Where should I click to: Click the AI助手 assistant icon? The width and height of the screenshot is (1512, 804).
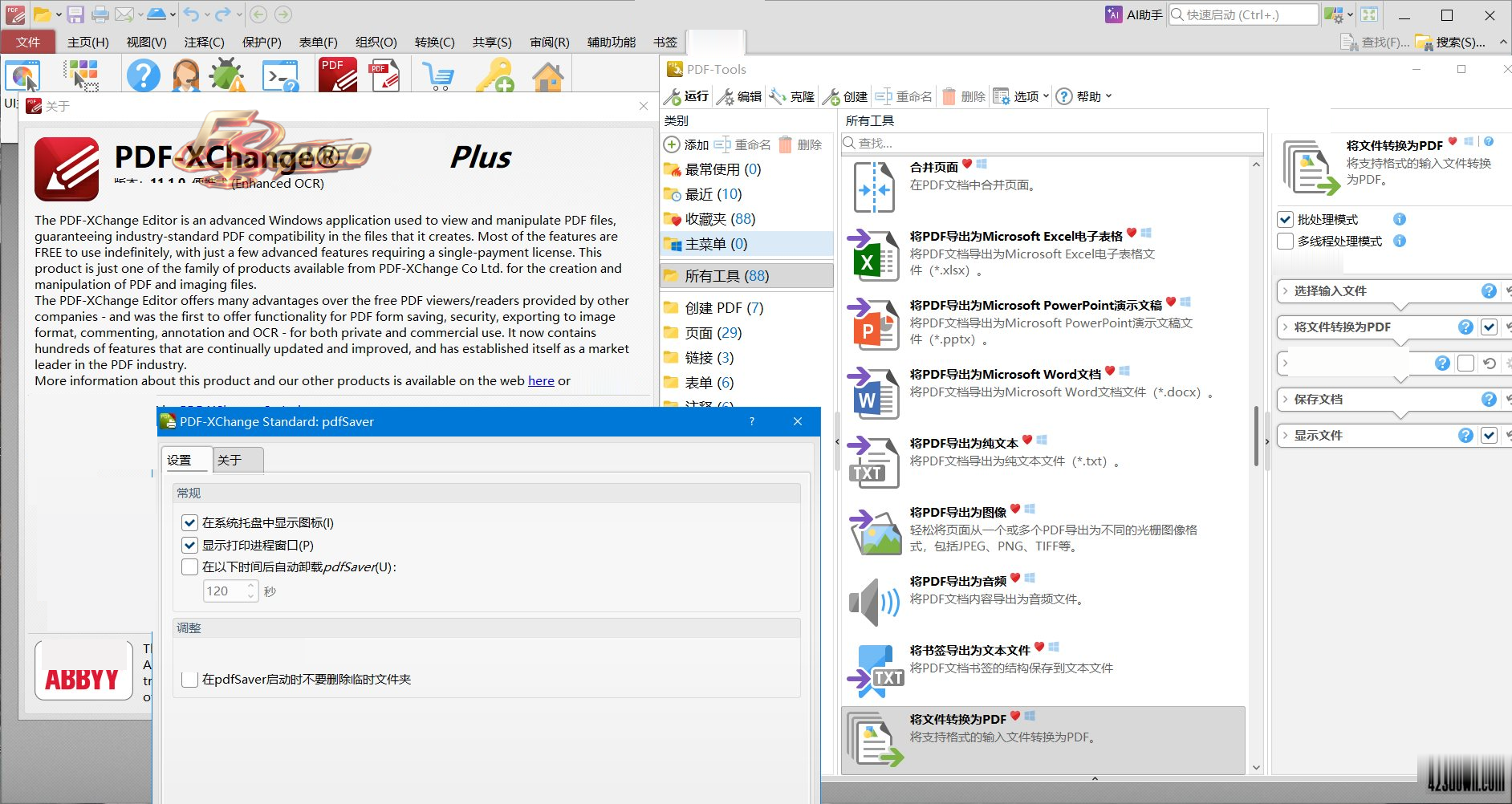[1134, 14]
